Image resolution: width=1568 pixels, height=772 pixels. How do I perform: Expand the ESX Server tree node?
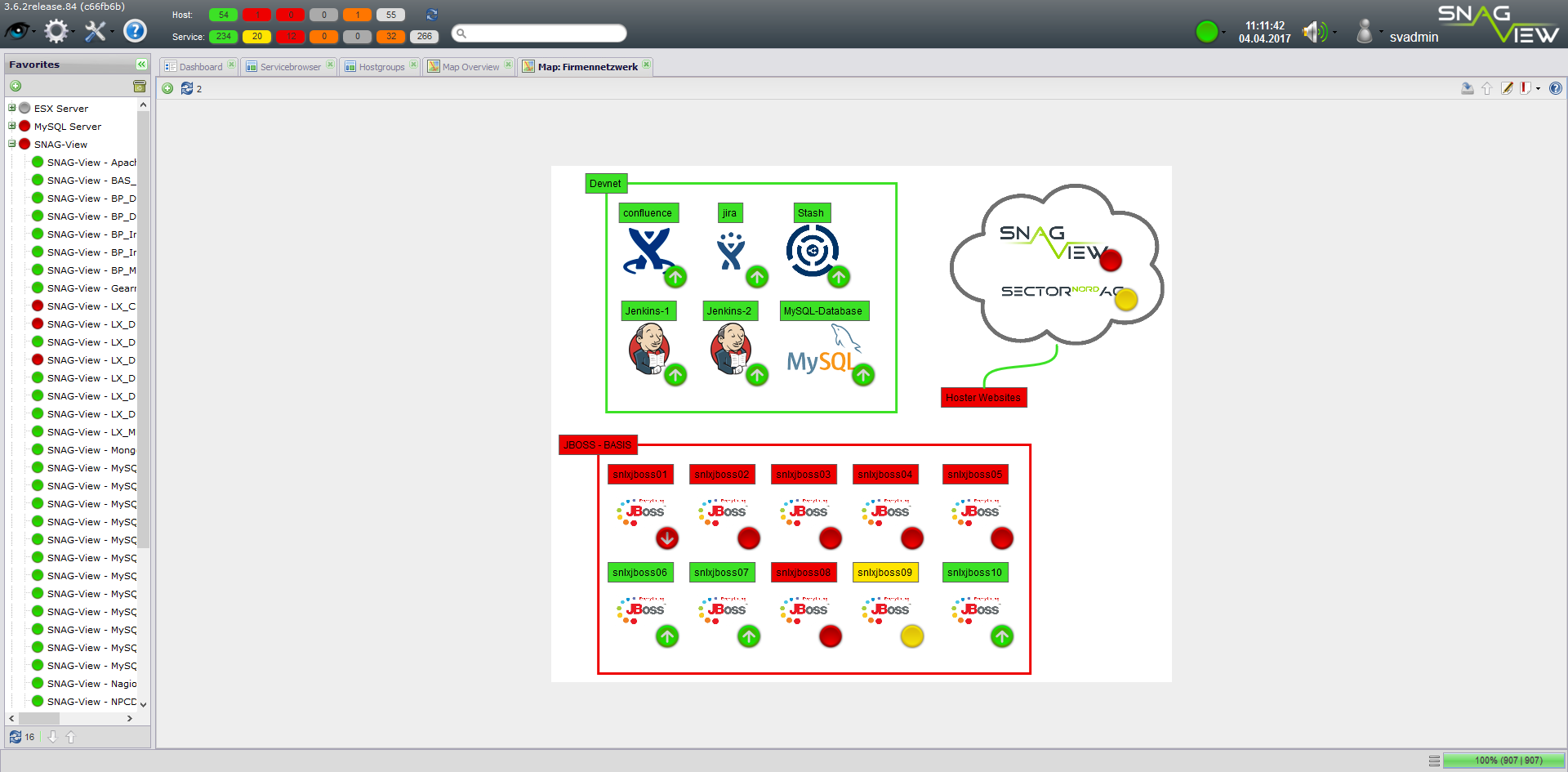point(12,108)
